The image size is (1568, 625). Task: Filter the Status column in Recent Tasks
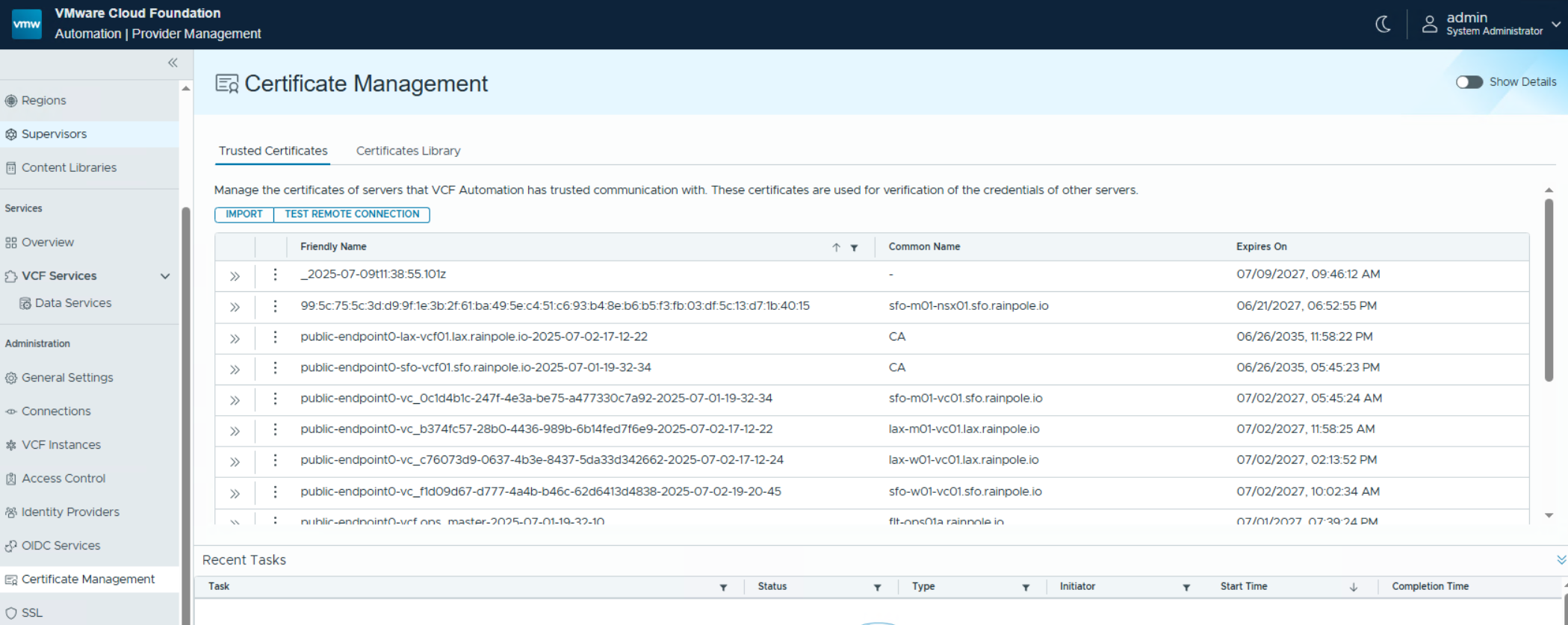[877, 588]
